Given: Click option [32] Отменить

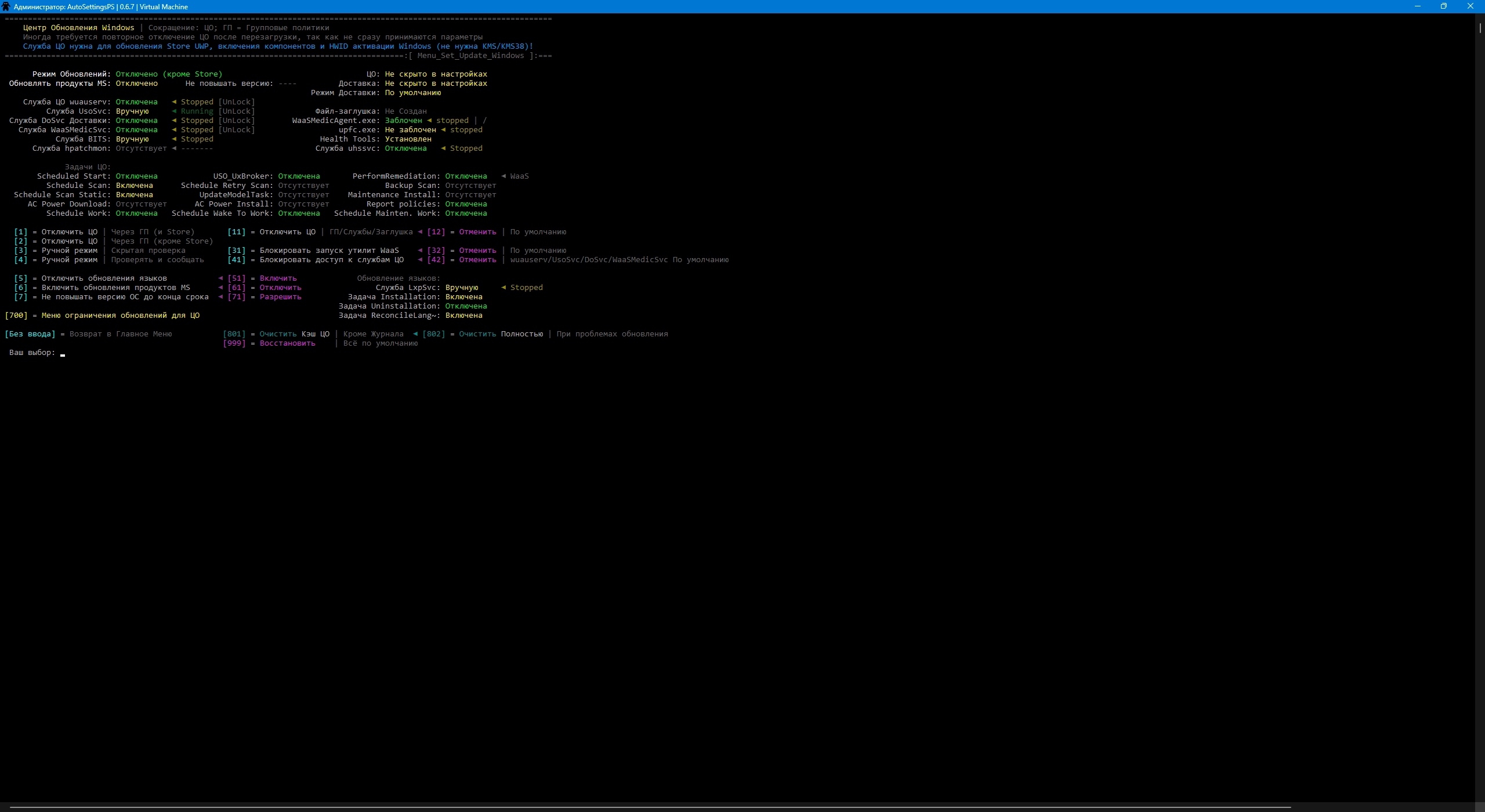Looking at the screenshot, I should pos(462,251).
